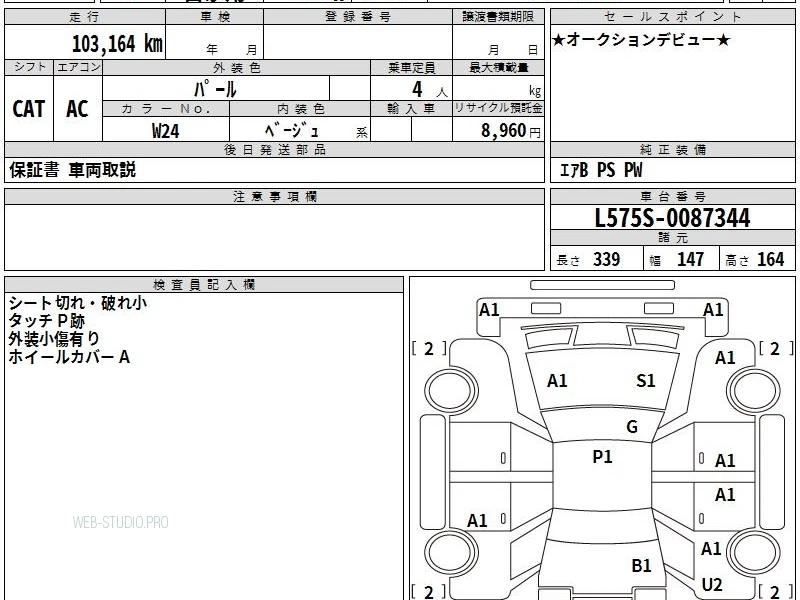
Task: Click the AC air conditioner value
Action: coord(78,109)
